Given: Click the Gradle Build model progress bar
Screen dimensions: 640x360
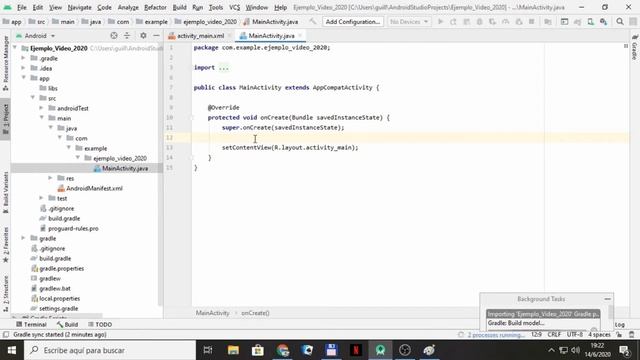Looking at the screenshot, I should click(537, 330).
